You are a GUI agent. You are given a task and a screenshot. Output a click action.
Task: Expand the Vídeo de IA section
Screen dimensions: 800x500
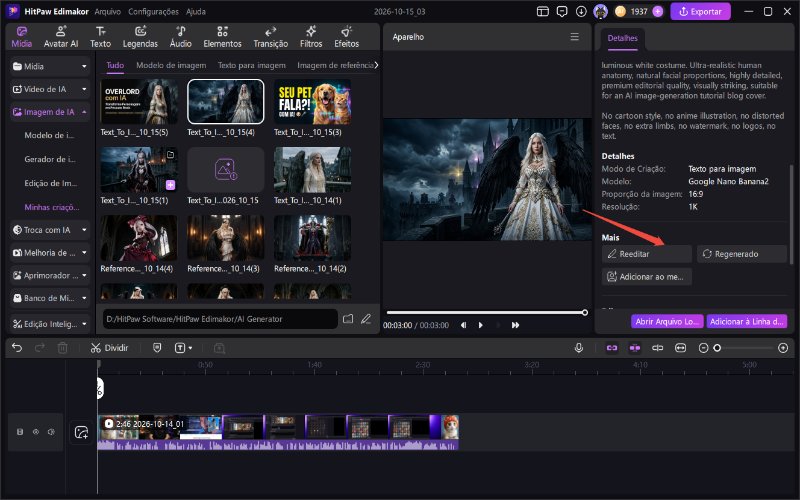[50, 89]
